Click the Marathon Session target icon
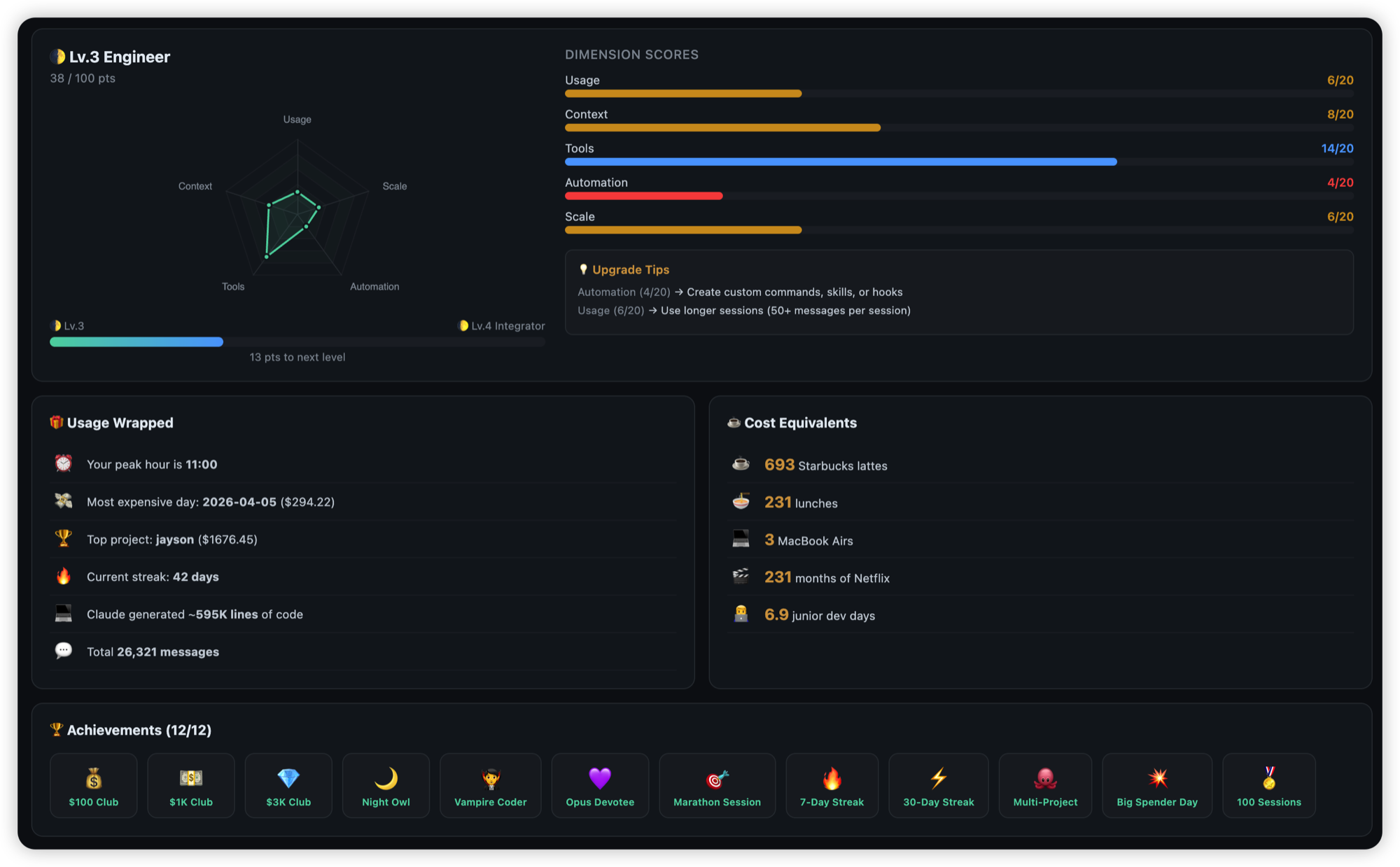 [717, 778]
